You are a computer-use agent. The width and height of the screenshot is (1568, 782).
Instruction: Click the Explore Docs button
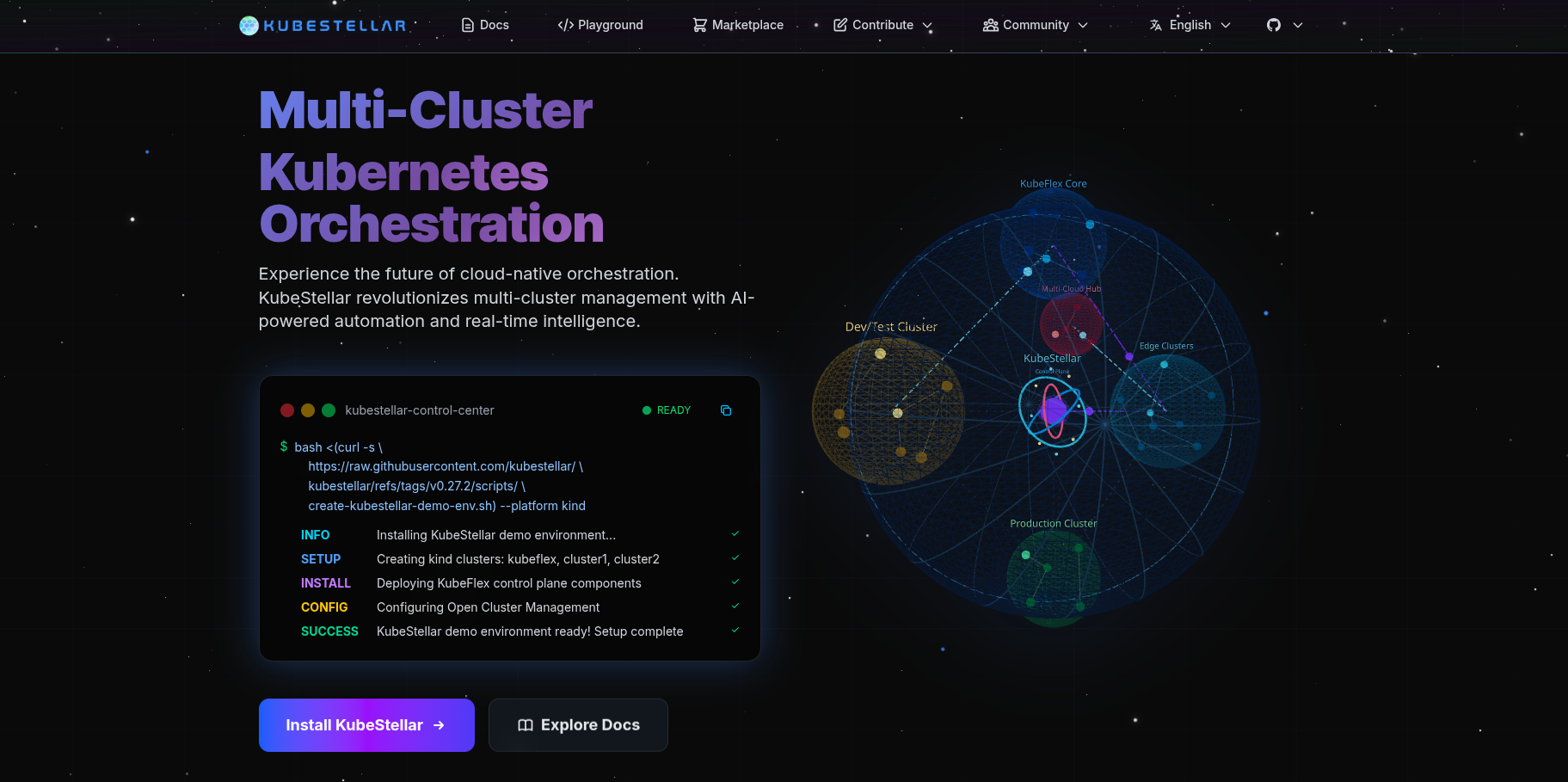tap(578, 725)
